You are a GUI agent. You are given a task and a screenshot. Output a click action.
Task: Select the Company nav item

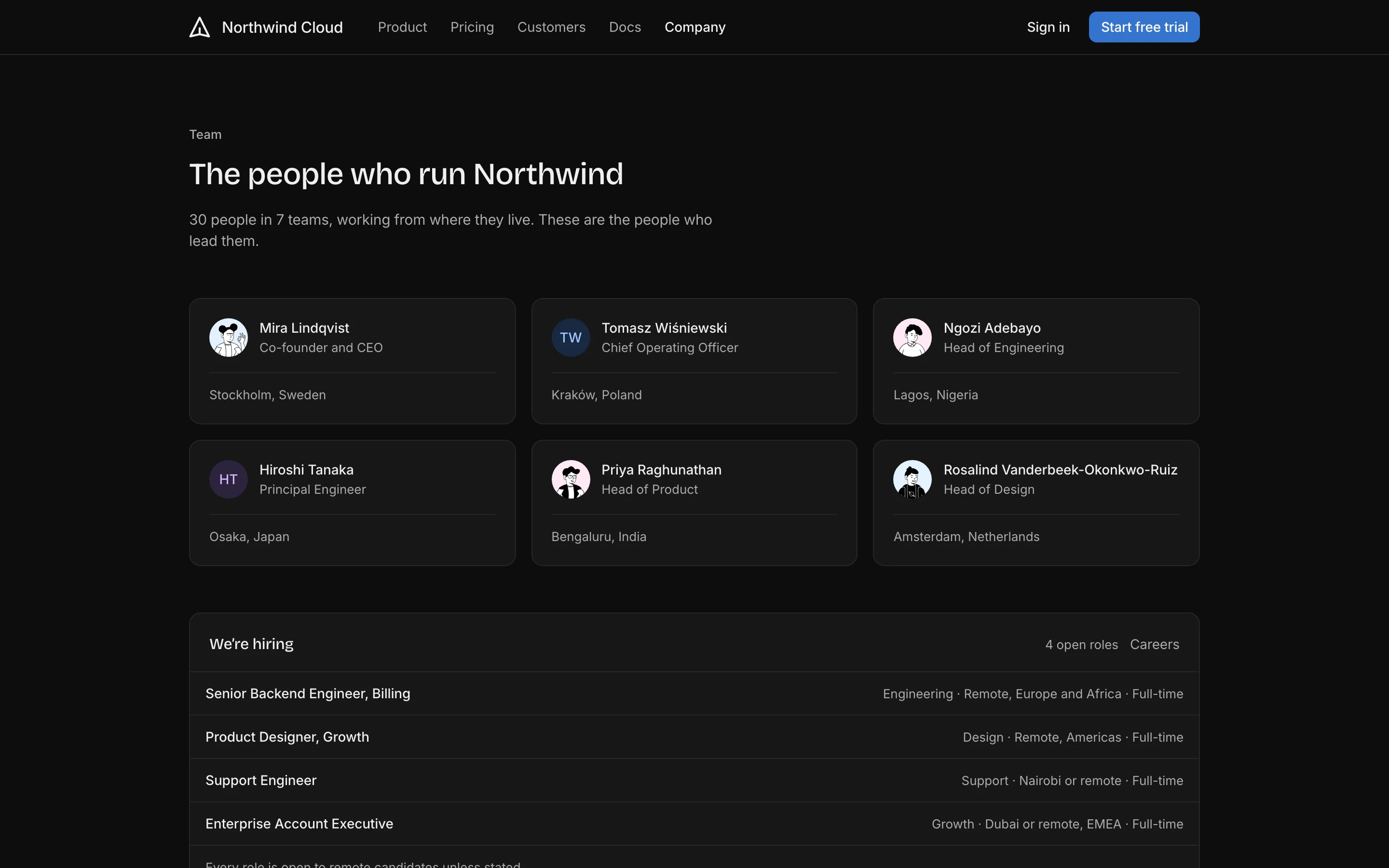[x=694, y=27]
